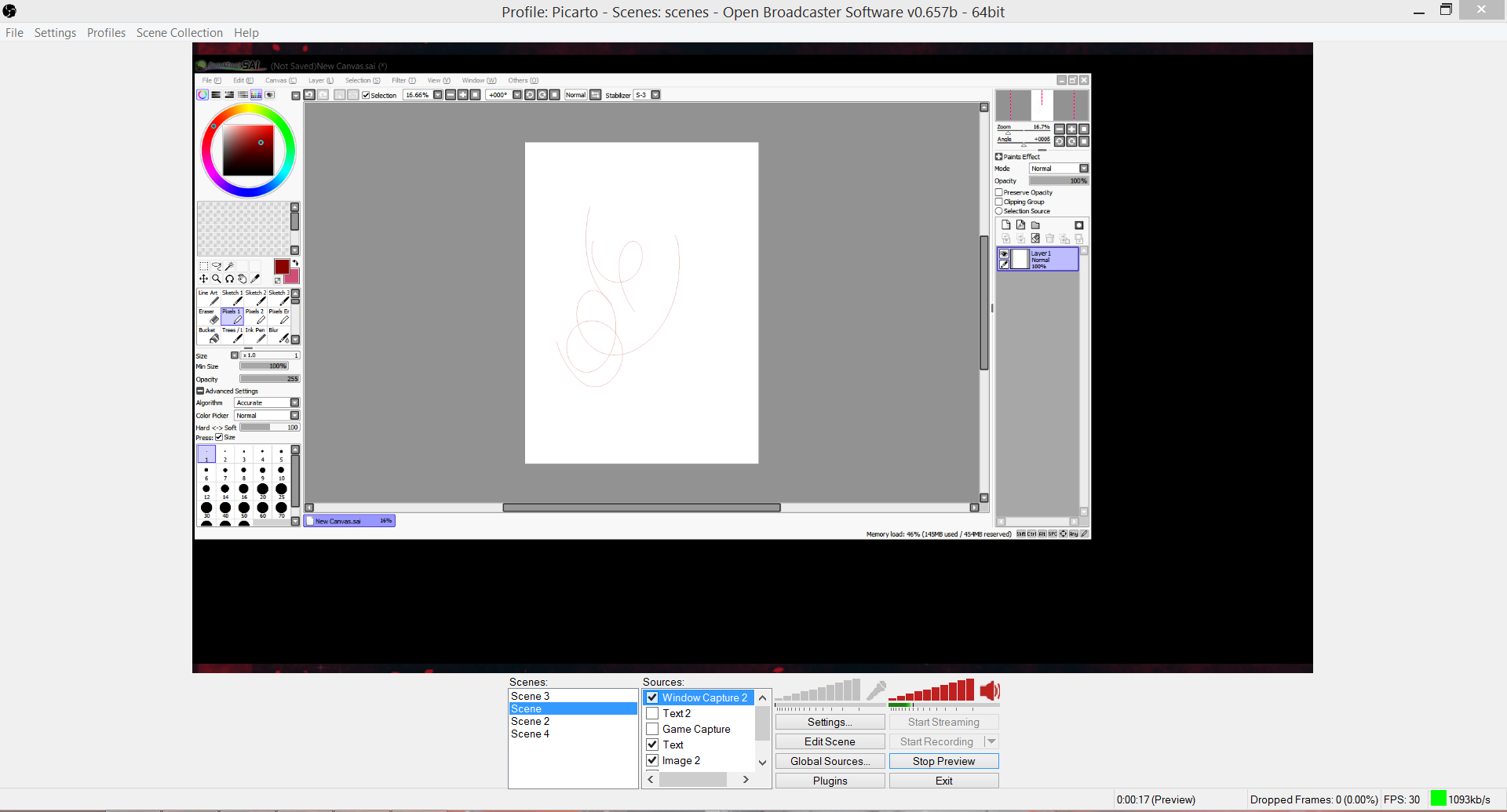Disable the Text source checkbox
The image size is (1507, 812).
pyautogui.click(x=652, y=745)
